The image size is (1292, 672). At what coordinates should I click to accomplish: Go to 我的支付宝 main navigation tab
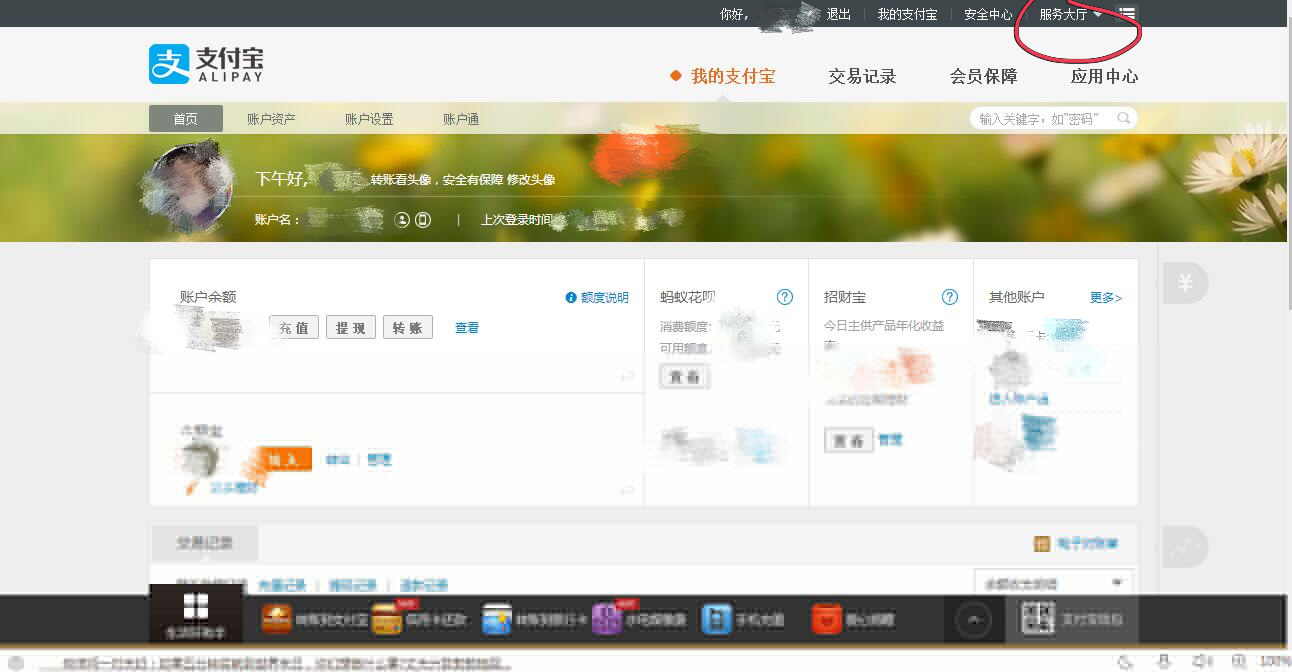tap(733, 76)
